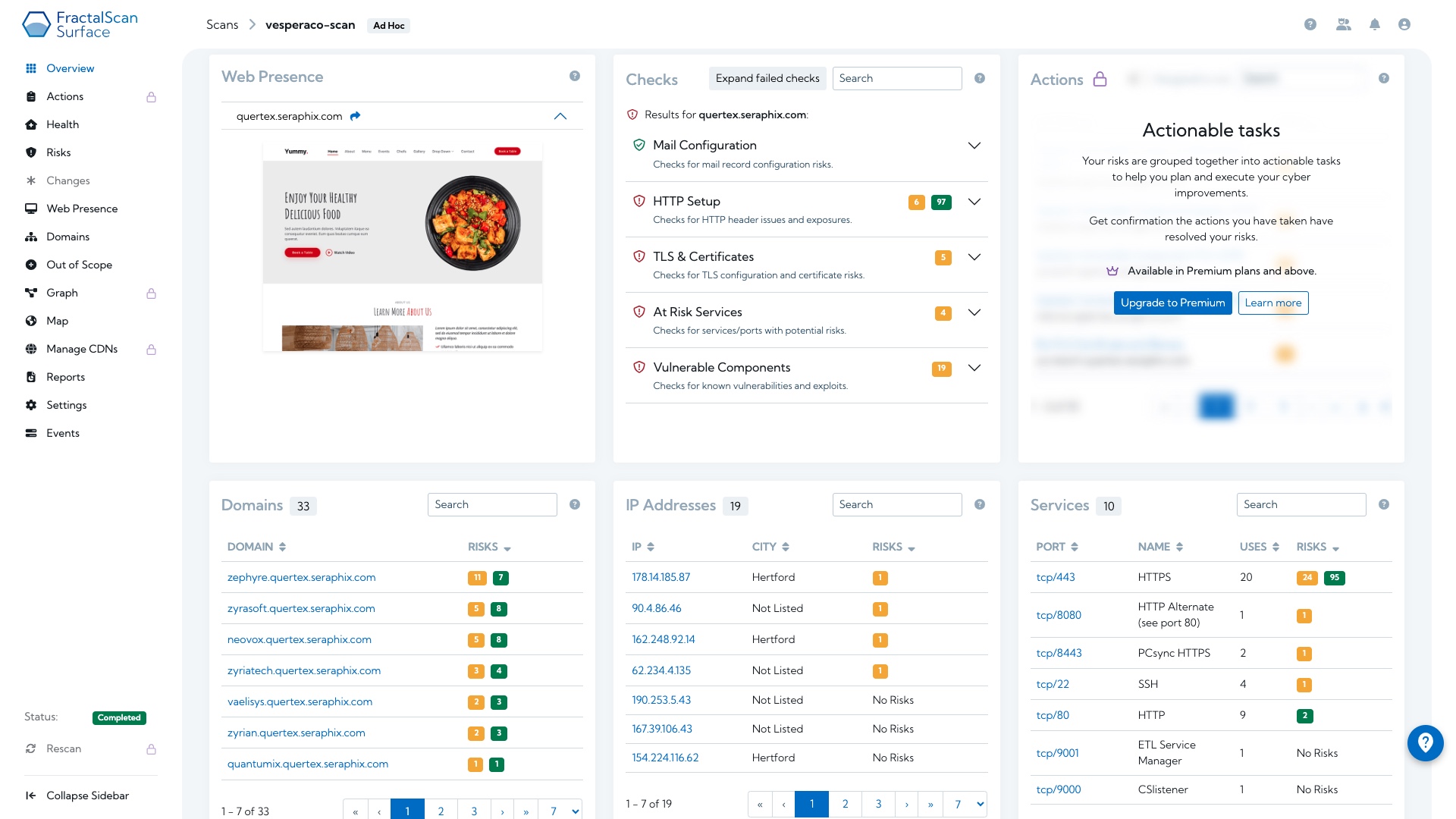Go to next page of Domains
Screen dimensions: 1456x819
(502, 811)
